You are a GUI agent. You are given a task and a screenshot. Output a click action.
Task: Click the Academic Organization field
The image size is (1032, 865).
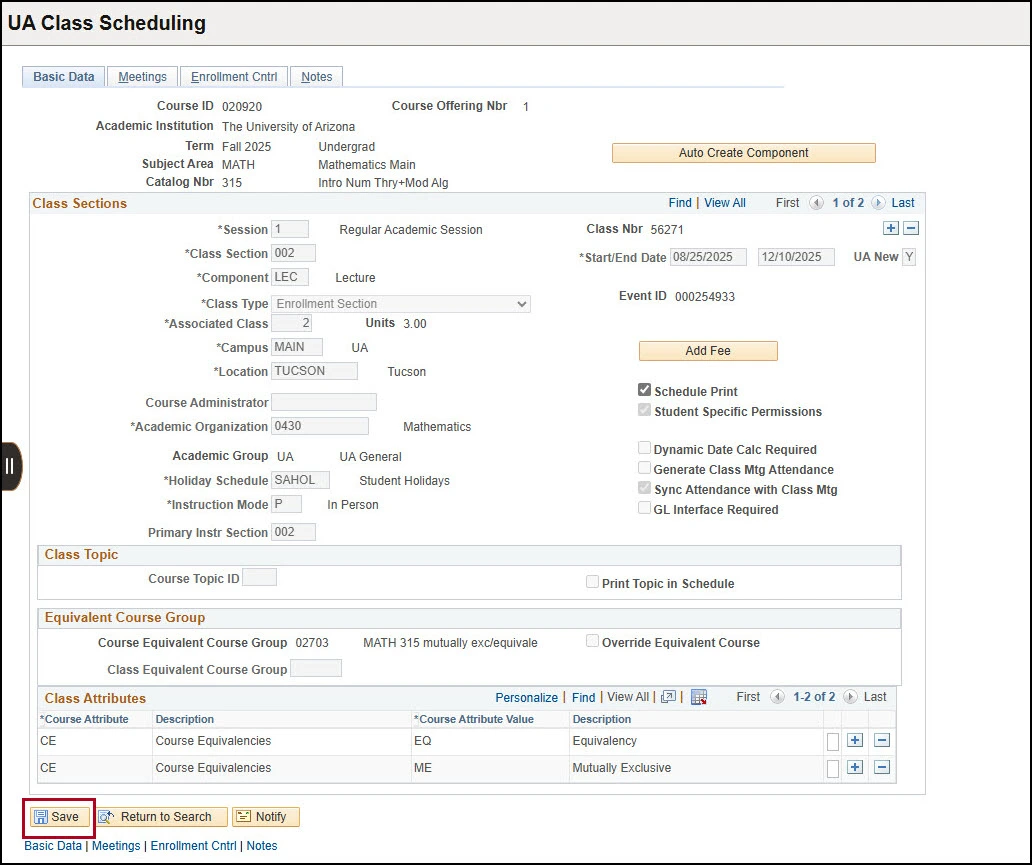pos(320,426)
